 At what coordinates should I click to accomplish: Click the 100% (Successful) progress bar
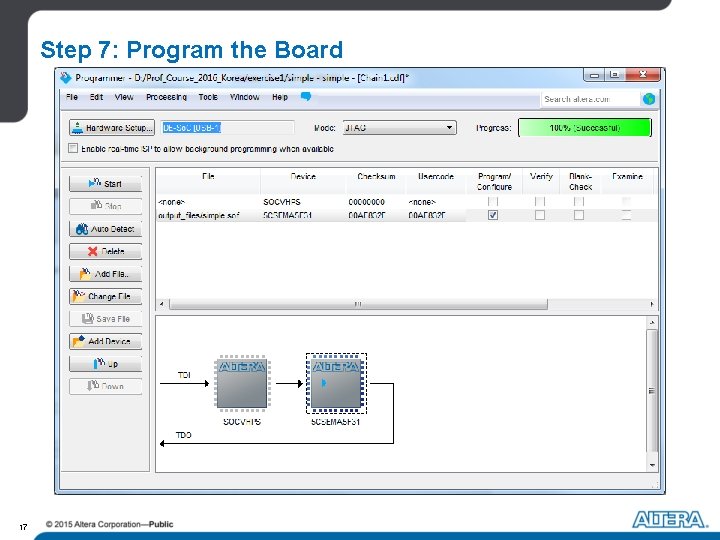(585, 128)
